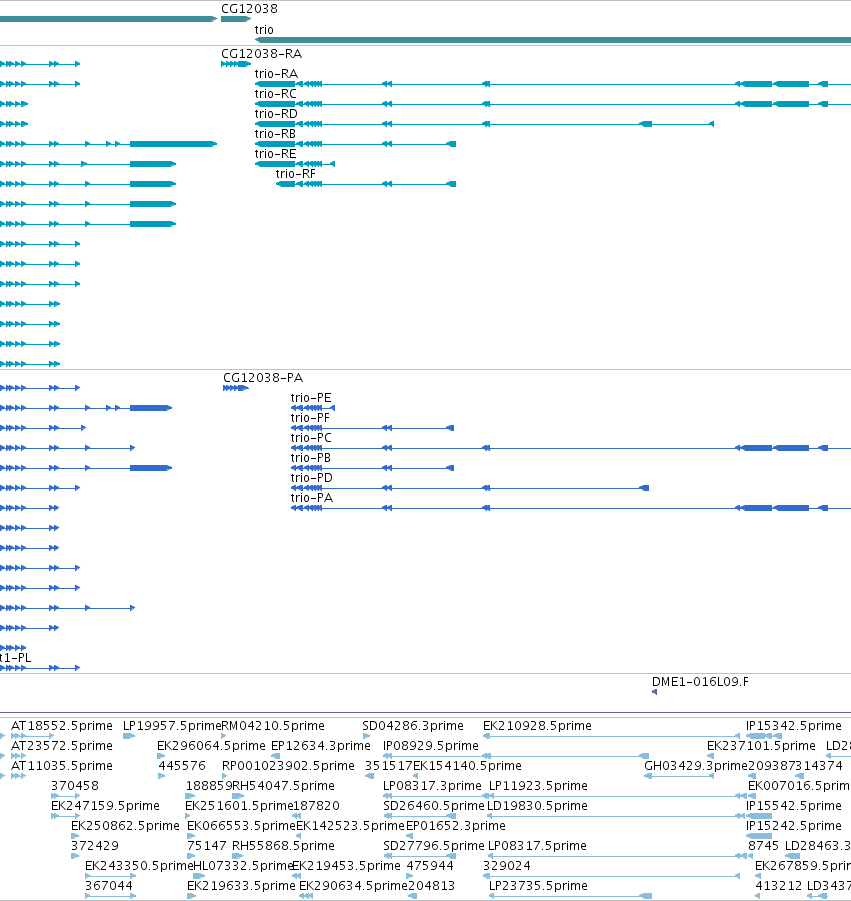Select the trio-PB protein label
Image resolution: width=851 pixels, height=901 pixels.
pyautogui.click(x=310, y=458)
